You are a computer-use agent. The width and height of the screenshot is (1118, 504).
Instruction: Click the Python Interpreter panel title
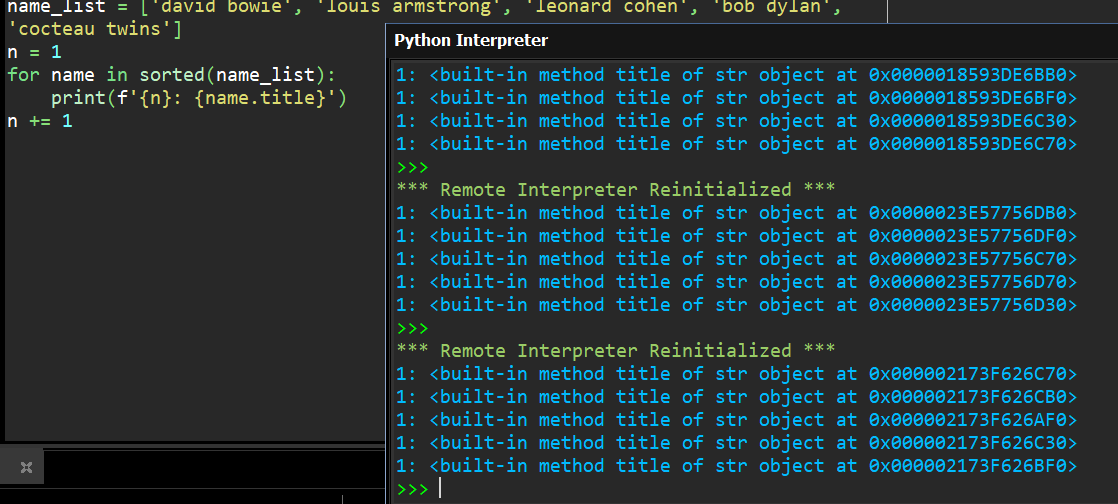(x=470, y=40)
